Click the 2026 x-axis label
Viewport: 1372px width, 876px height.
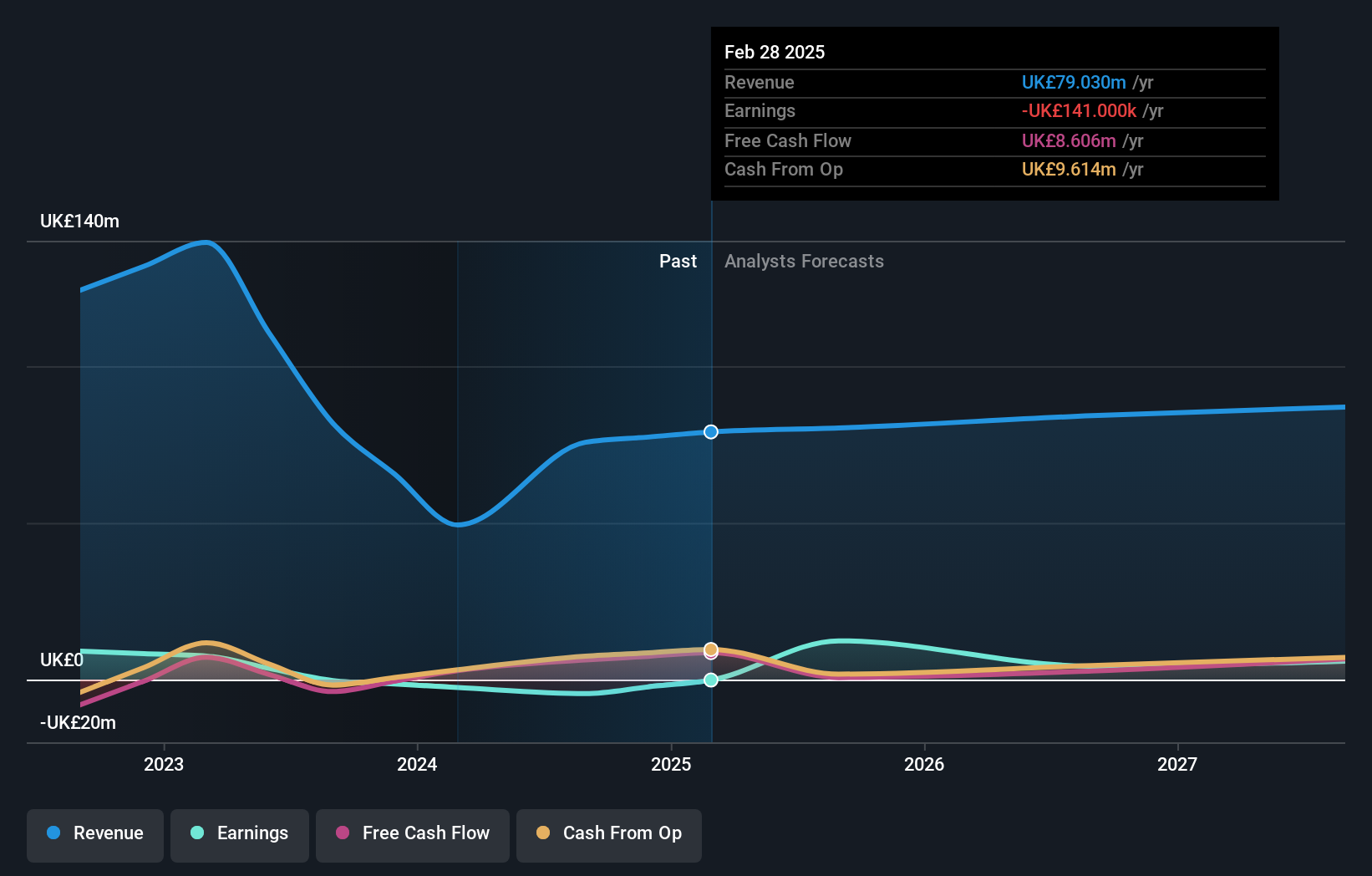[924, 764]
